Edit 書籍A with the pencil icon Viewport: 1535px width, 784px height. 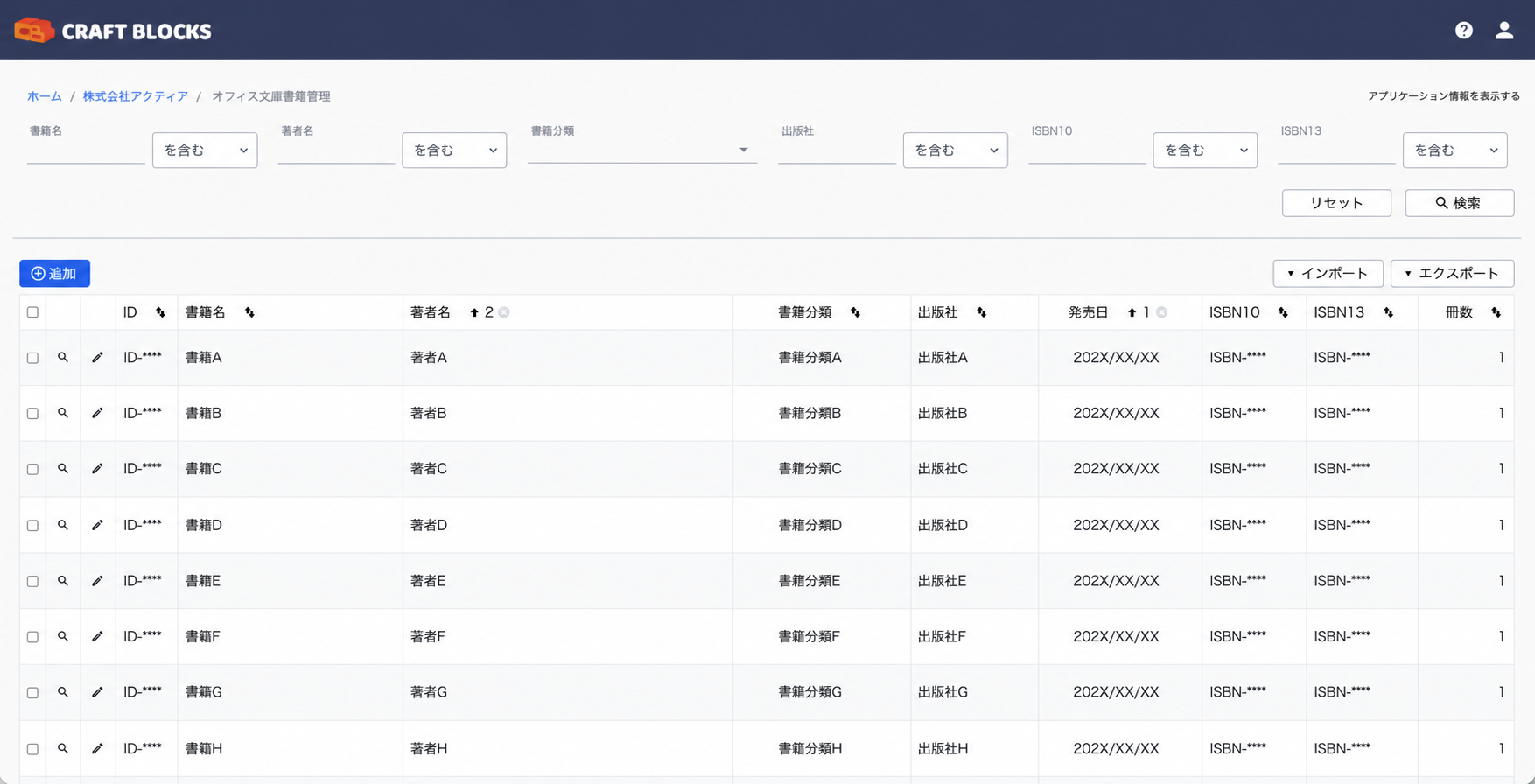click(x=97, y=358)
